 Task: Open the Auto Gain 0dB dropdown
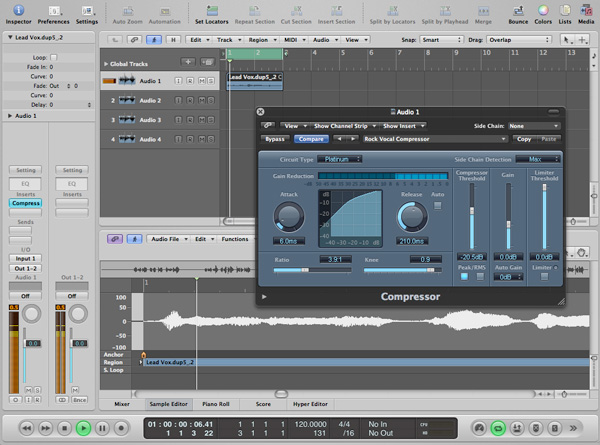click(508, 277)
